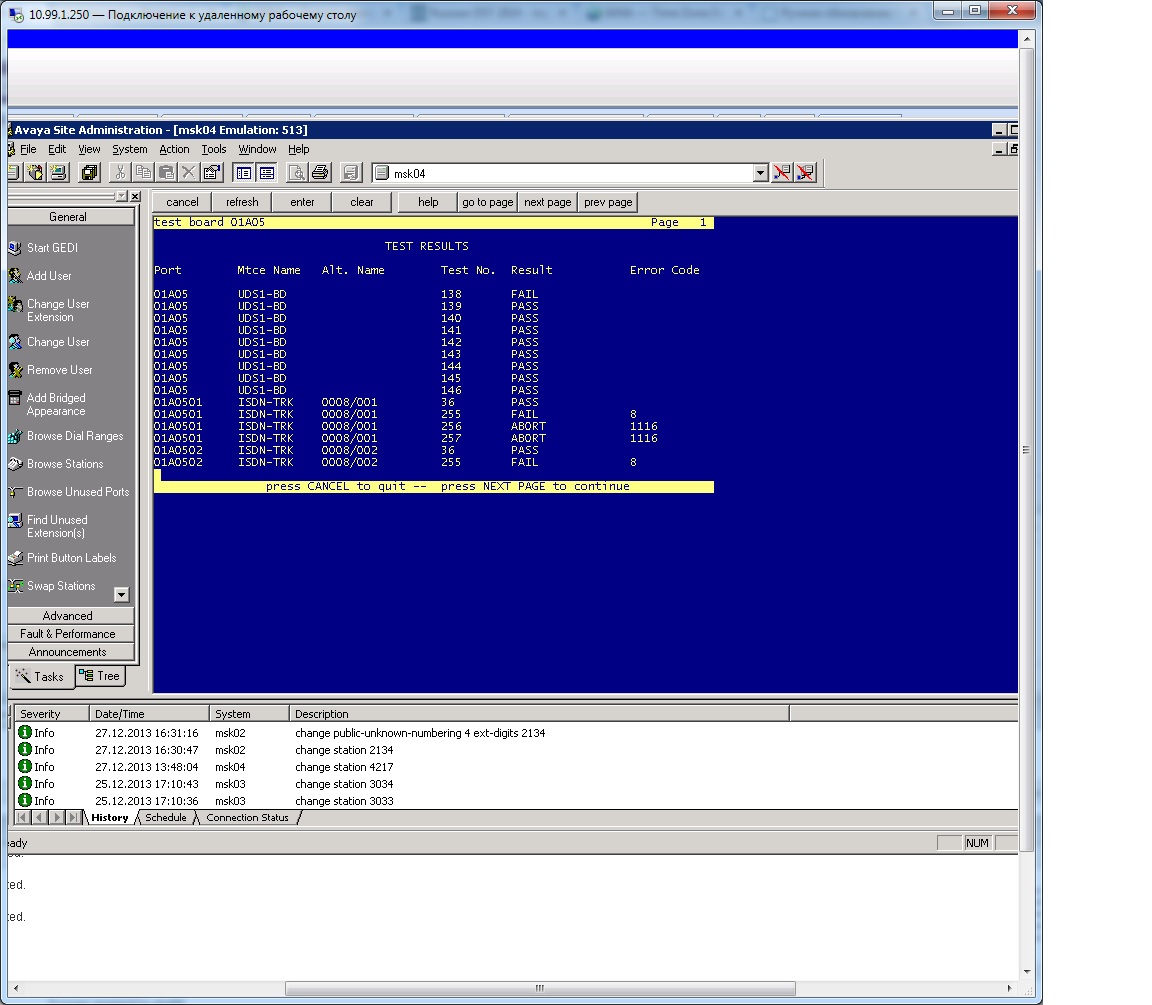Viewport: 1152px width, 1005px height.
Task: Open Find Unused Extension(s) task
Action: (57, 526)
